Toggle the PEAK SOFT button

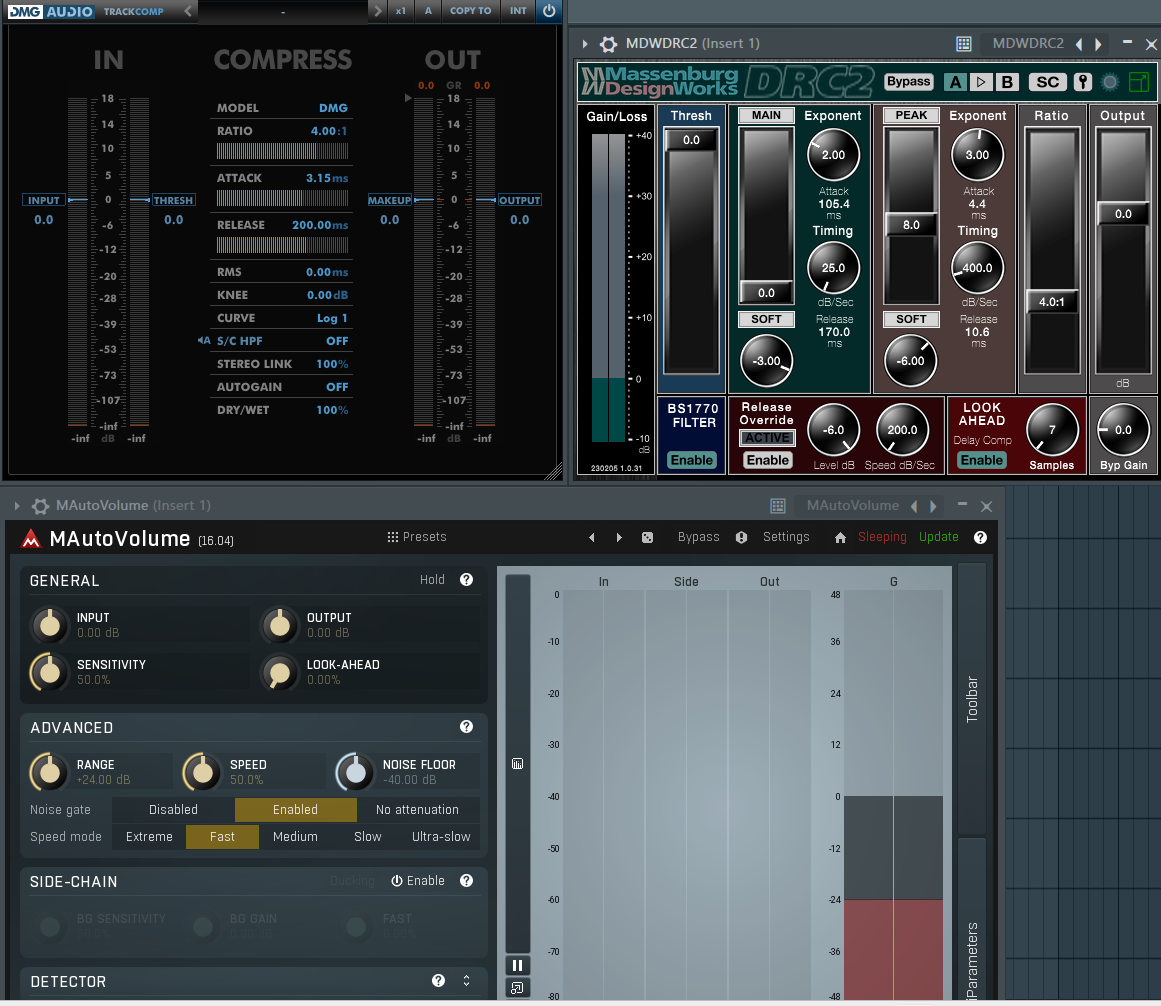click(x=911, y=319)
